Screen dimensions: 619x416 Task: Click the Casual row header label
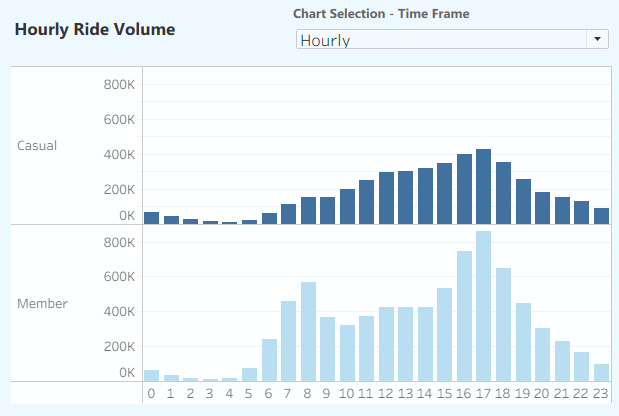click(x=38, y=146)
